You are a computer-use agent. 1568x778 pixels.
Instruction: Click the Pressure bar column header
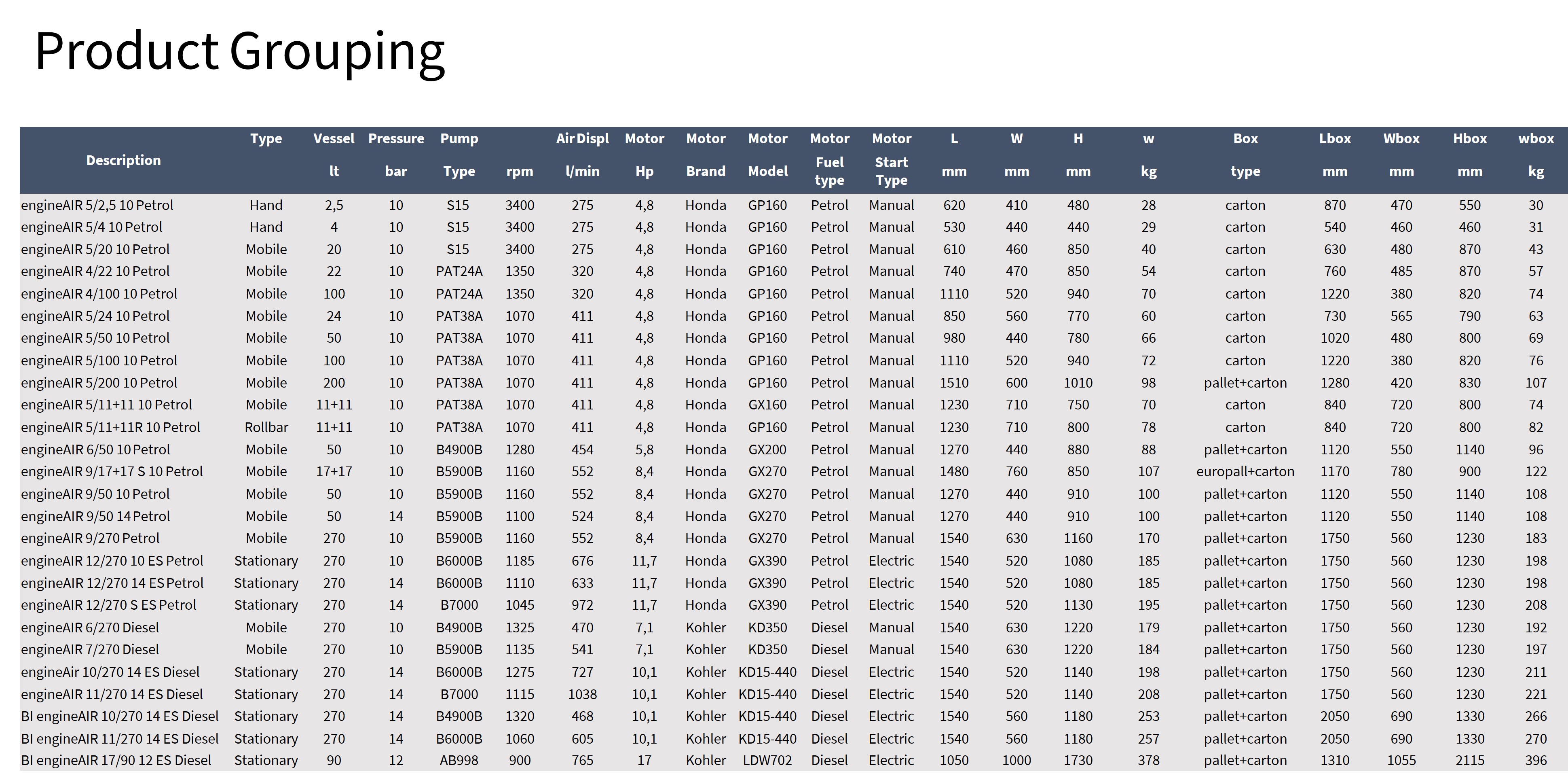(x=396, y=155)
